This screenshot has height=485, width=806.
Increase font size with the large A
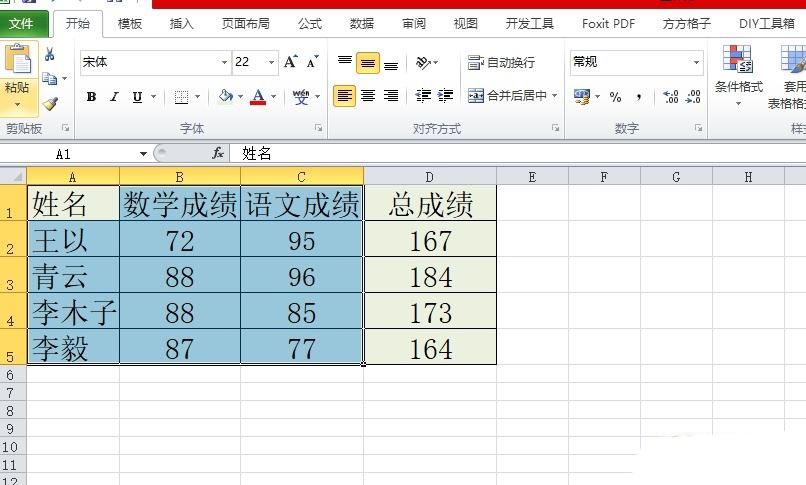(290, 62)
